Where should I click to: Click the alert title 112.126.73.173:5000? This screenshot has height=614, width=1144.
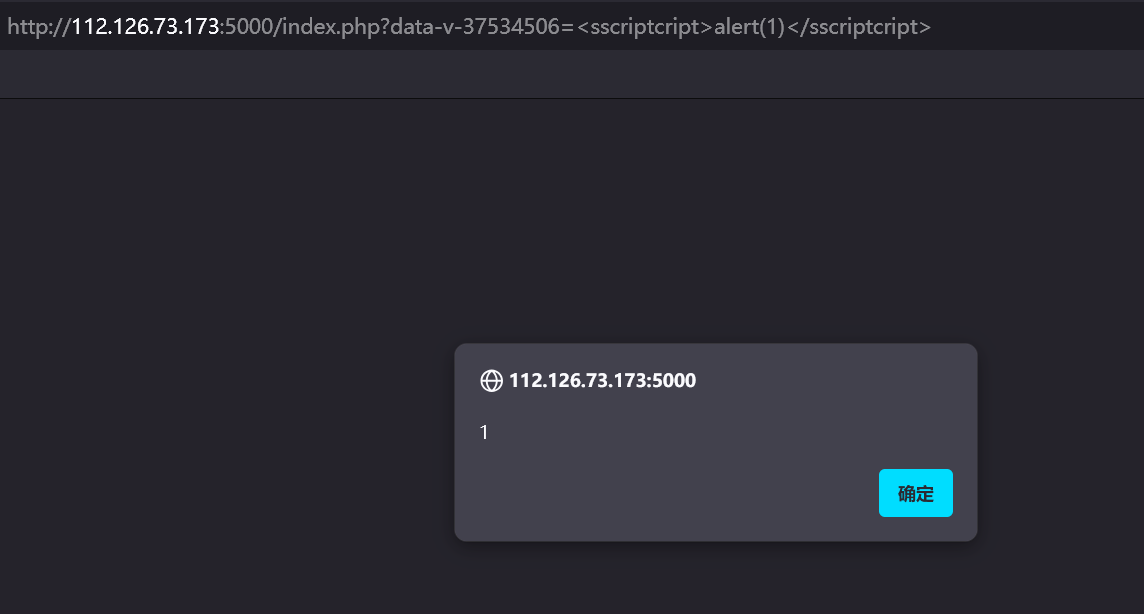coord(602,381)
